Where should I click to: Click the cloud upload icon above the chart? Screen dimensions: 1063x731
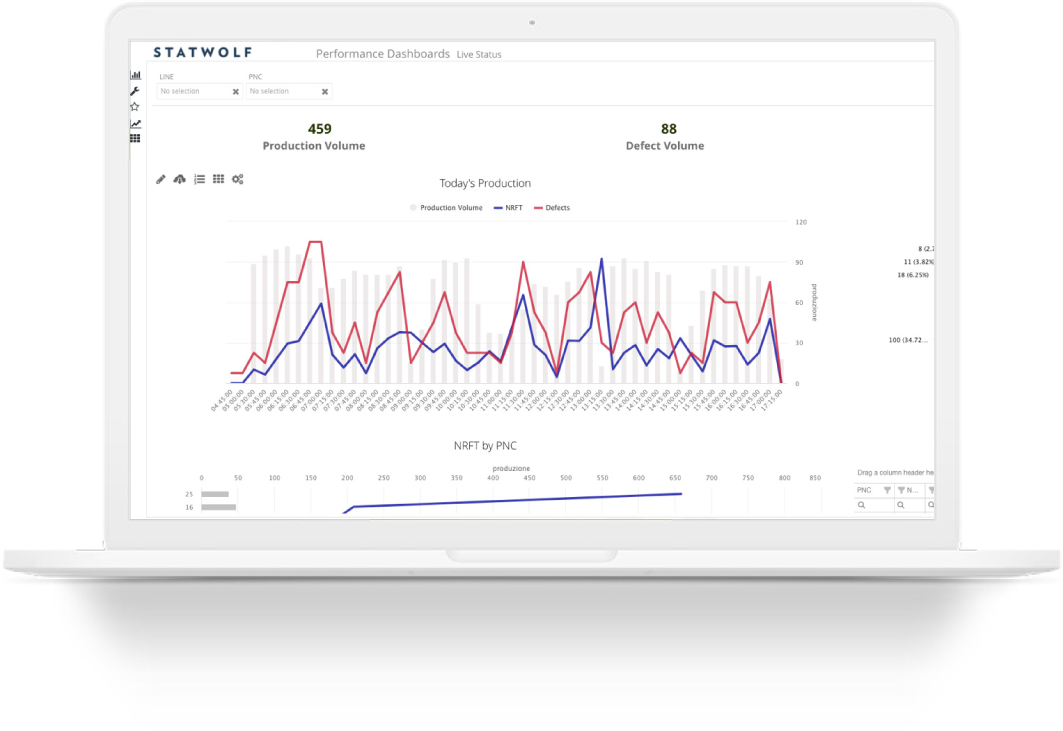coord(180,179)
